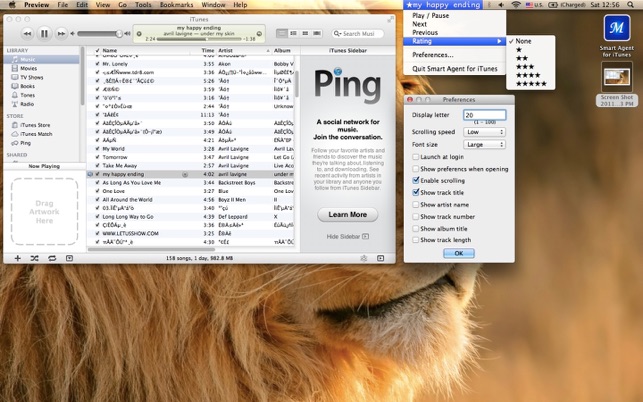The image size is (643, 402).
Task: Enable Launch at login checkbox
Action: click(415, 157)
